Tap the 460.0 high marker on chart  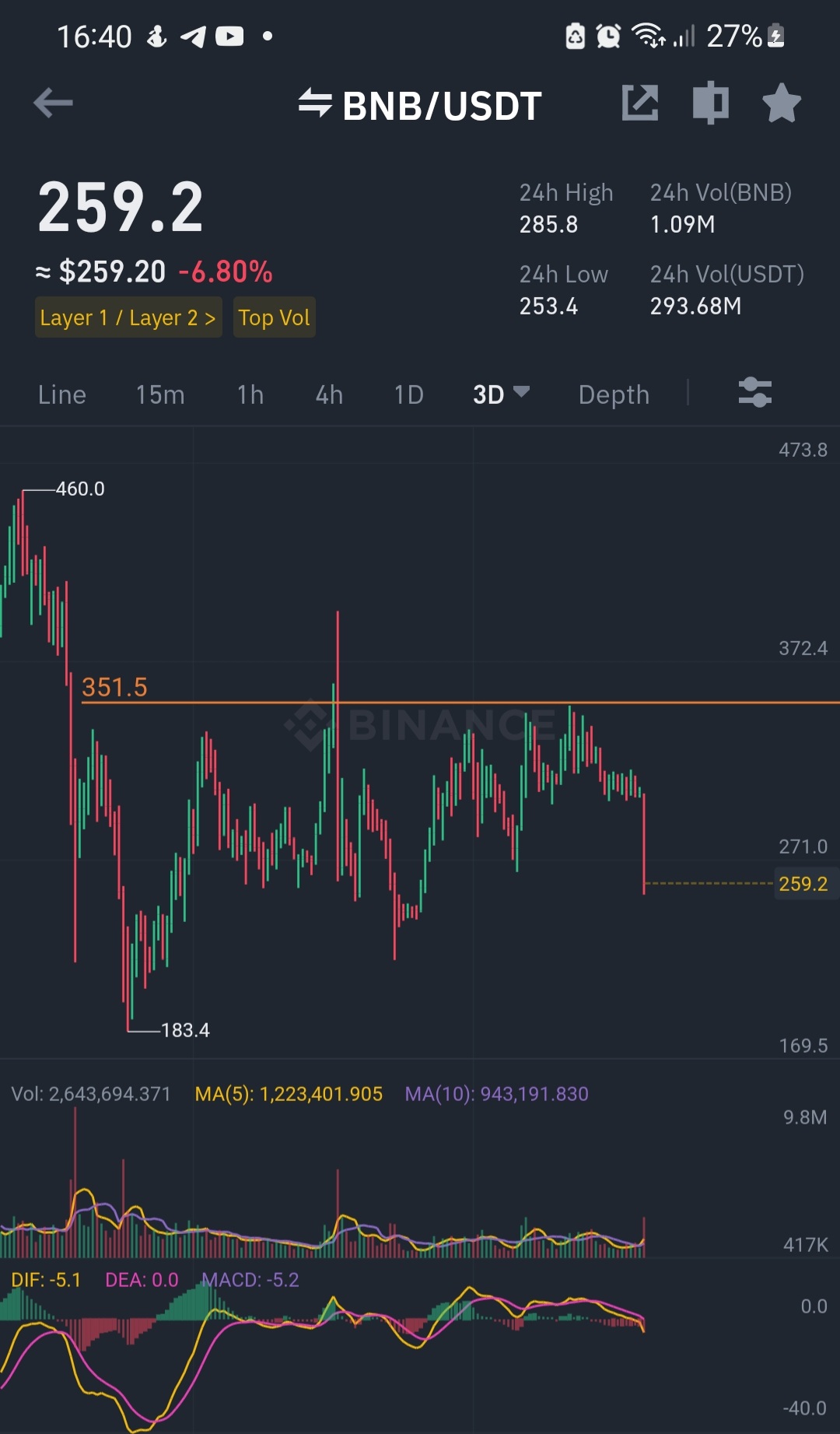click(x=79, y=489)
